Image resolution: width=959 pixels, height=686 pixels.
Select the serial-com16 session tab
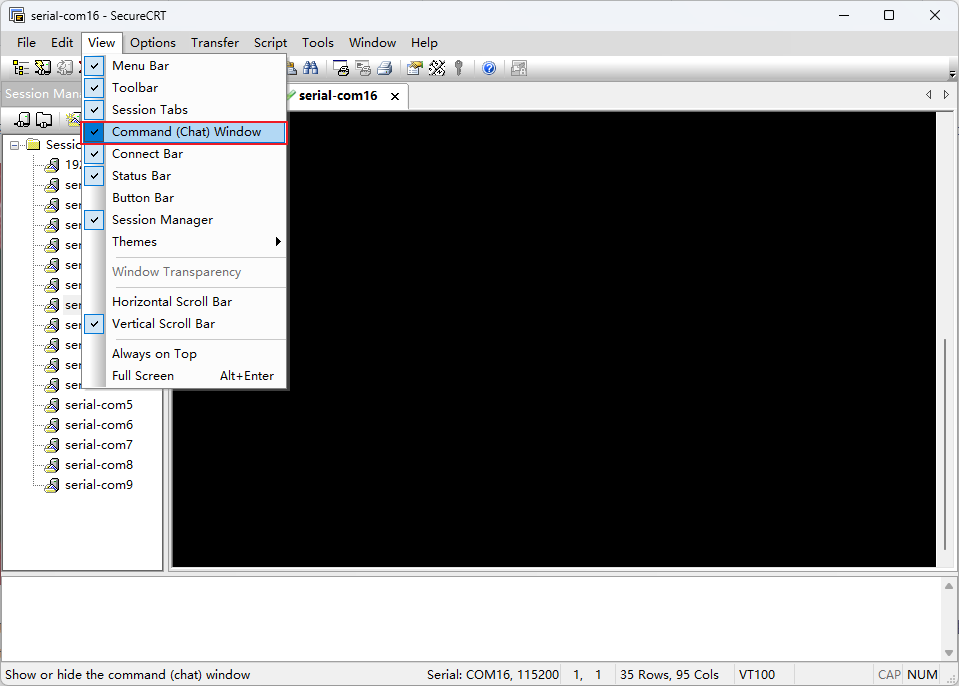pos(338,96)
